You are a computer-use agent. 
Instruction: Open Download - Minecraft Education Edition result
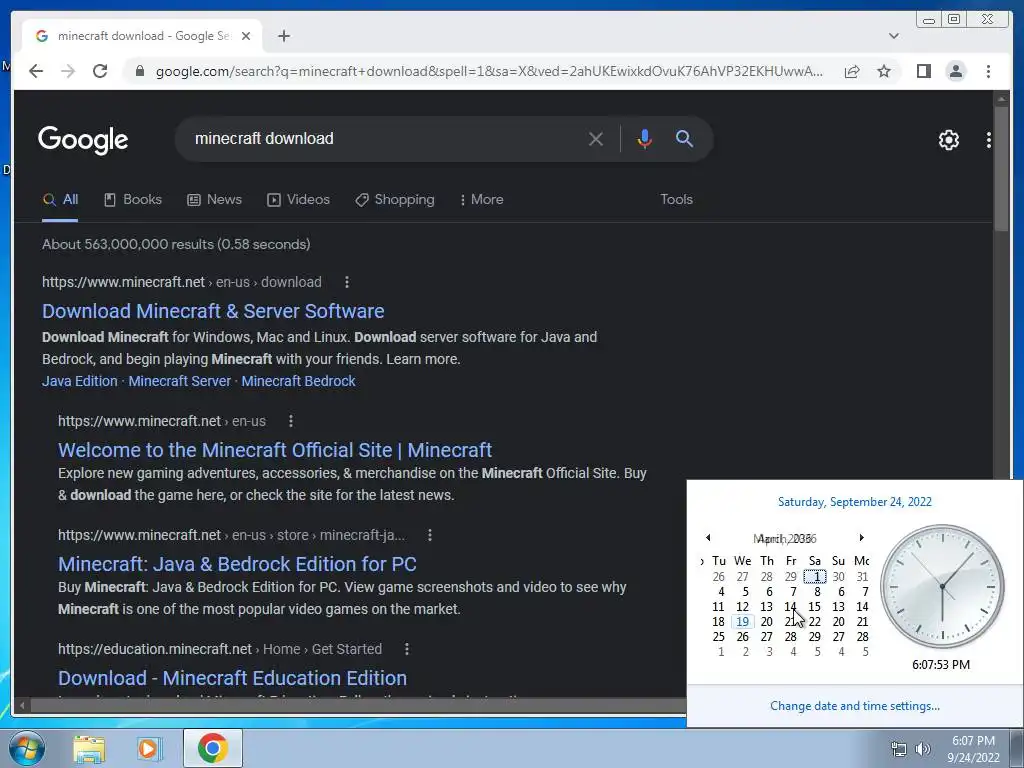[x=232, y=678]
